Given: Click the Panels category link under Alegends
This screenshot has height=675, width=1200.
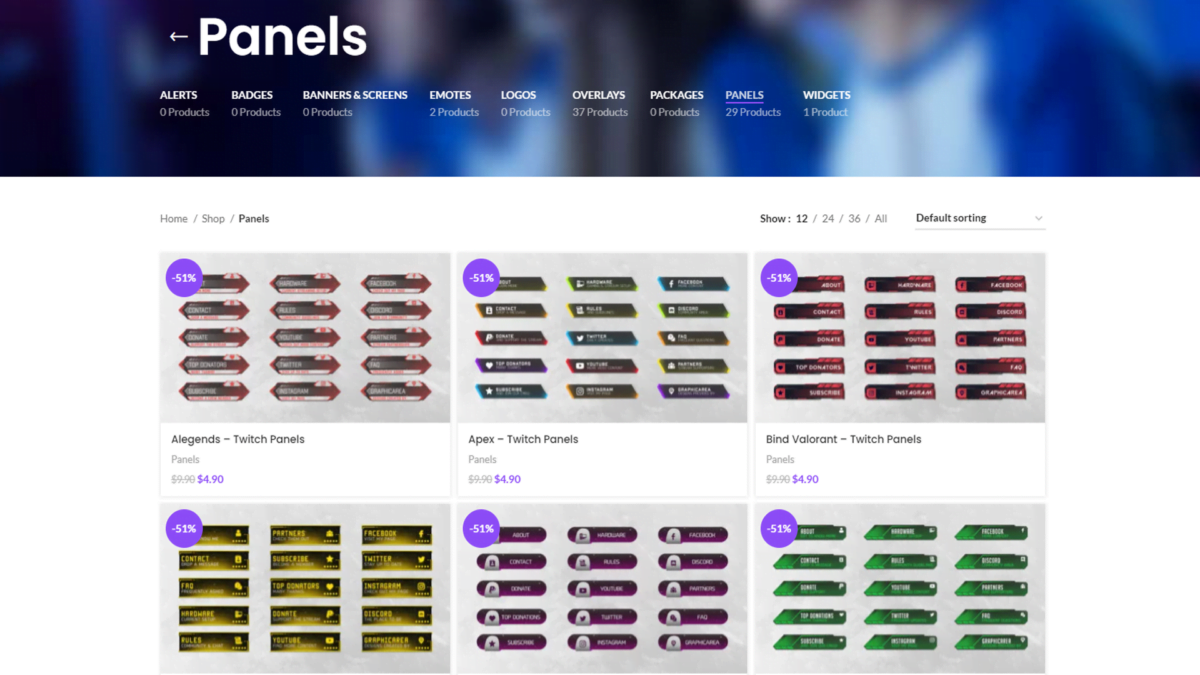Looking at the screenshot, I should click(186, 459).
